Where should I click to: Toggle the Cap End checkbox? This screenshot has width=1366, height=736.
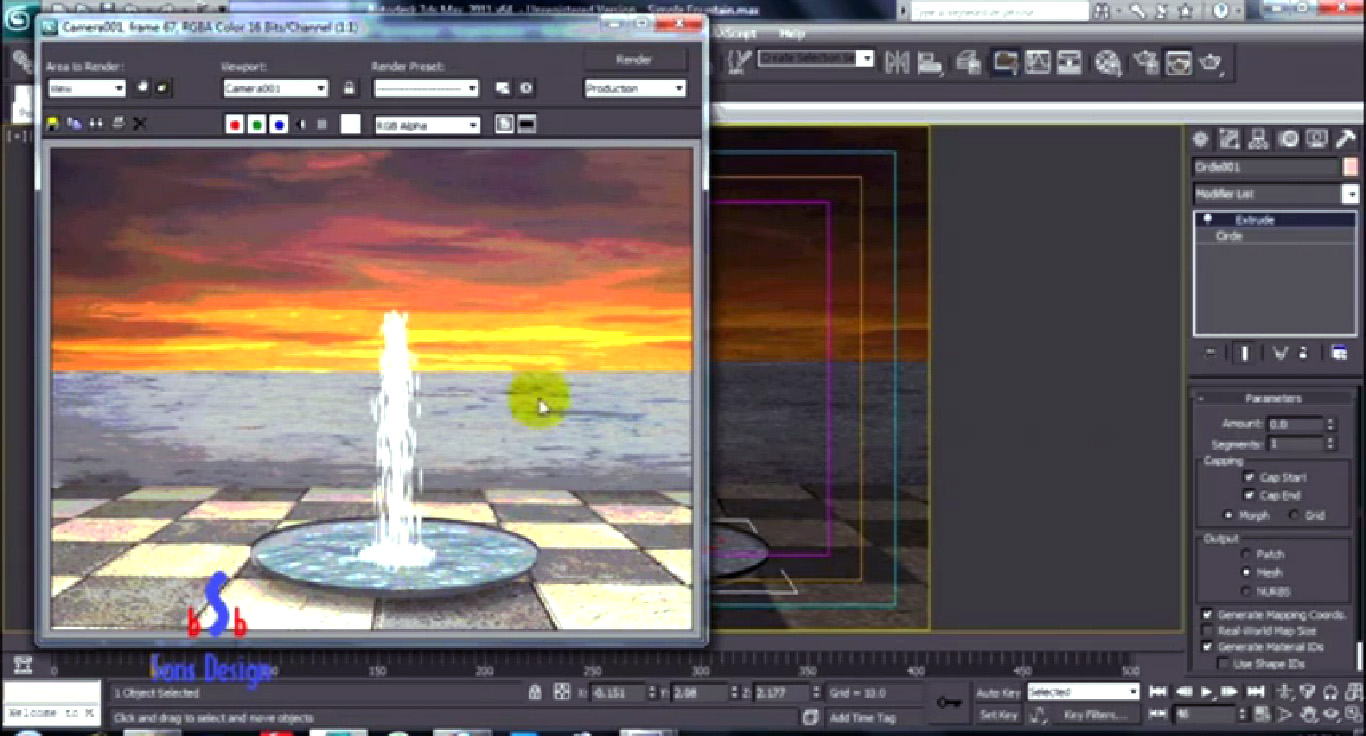(1249, 495)
